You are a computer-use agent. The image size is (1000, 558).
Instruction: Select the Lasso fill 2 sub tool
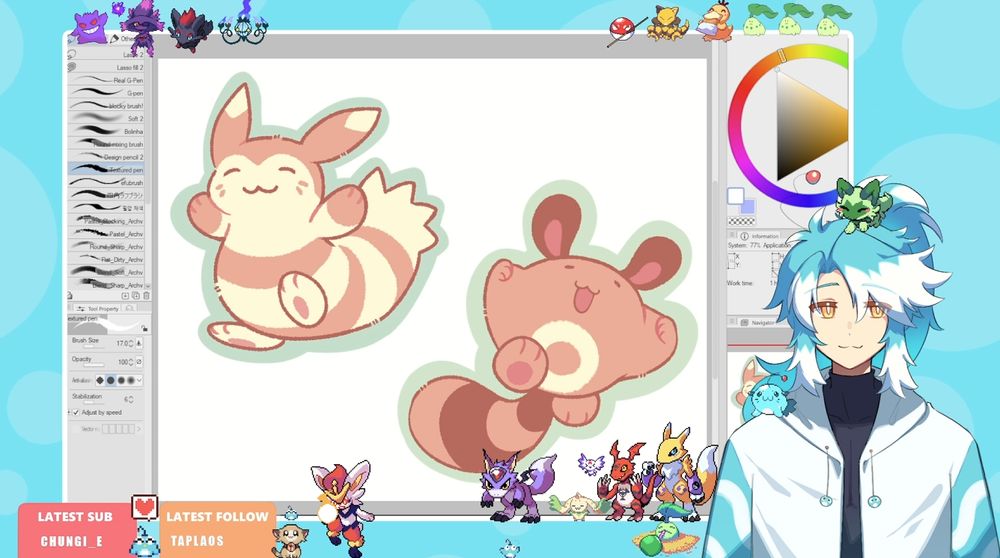pyautogui.click(x=106, y=67)
